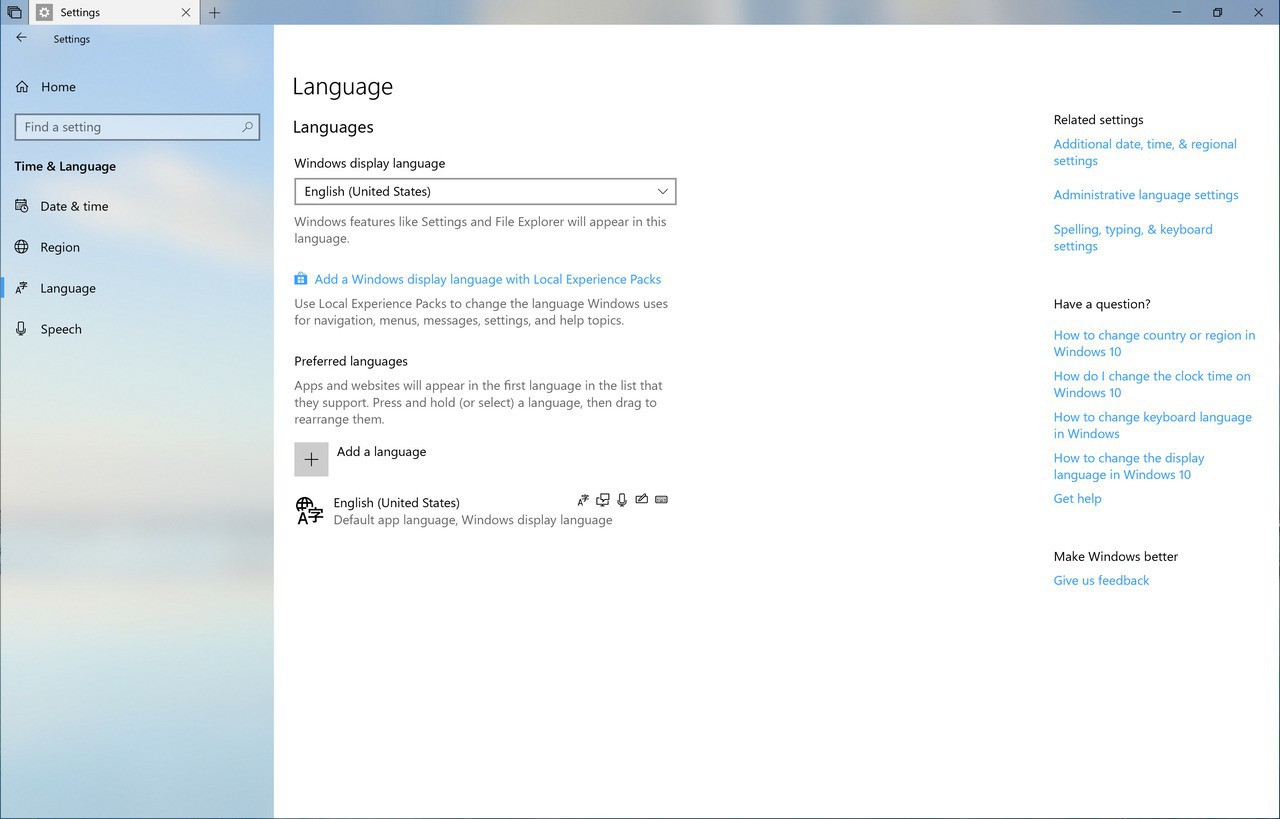
Task: Click the Speech microphone icon in sidebar
Action: tap(22, 329)
